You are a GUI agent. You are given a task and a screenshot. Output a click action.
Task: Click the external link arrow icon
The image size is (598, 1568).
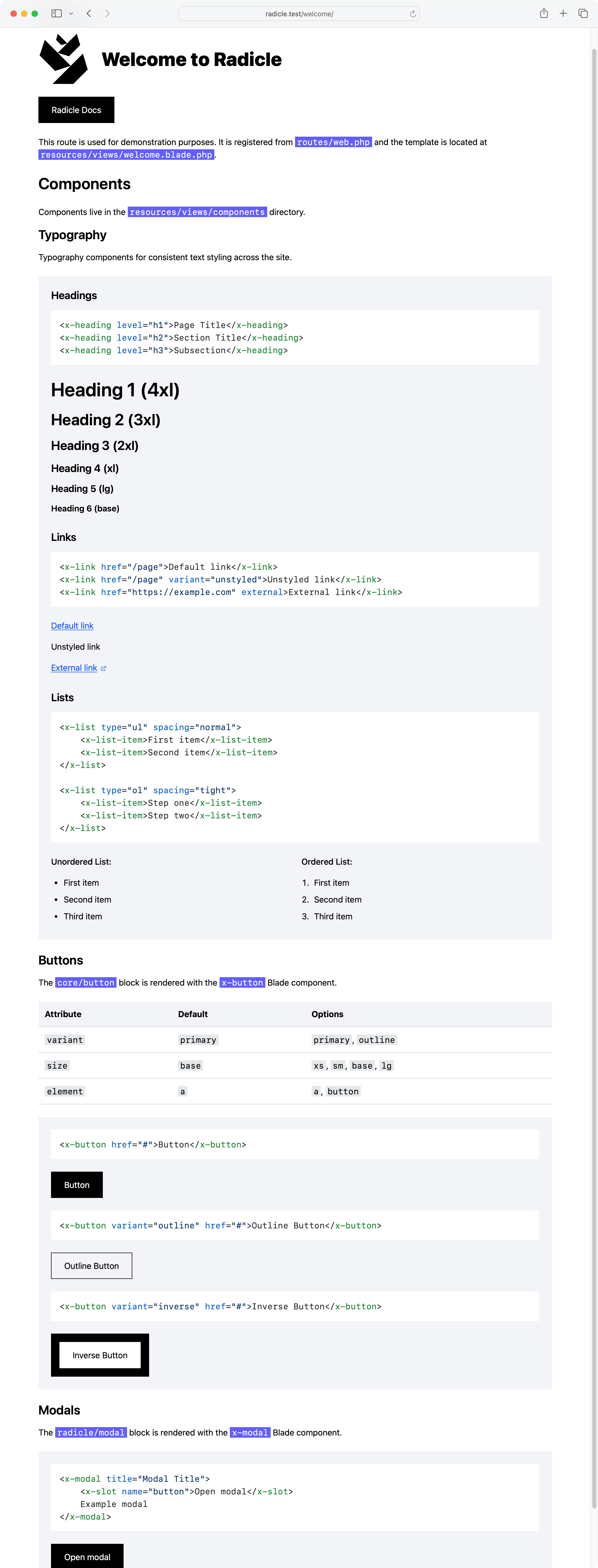[x=104, y=668]
